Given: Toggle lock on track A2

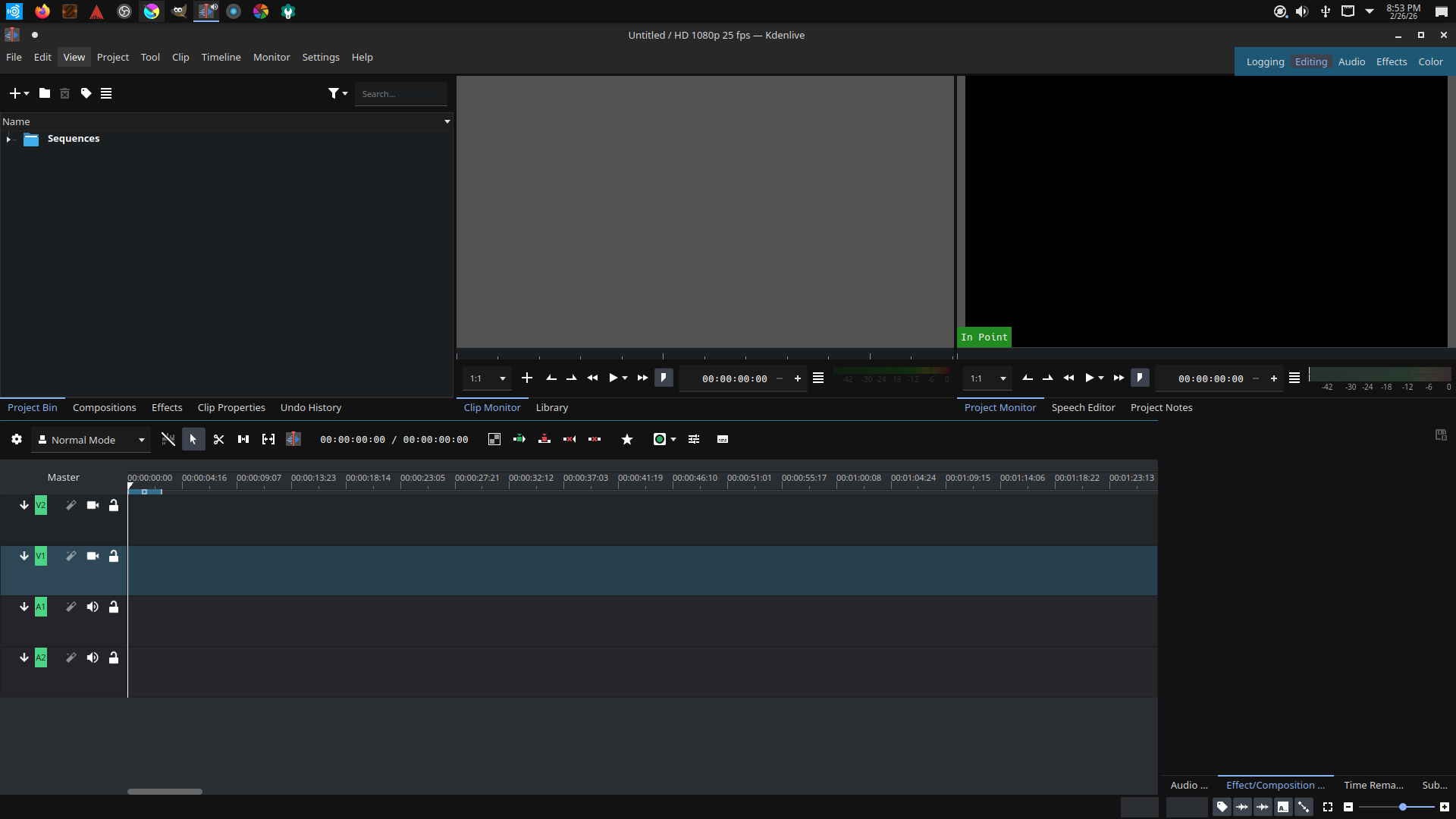Looking at the screenshot, I should click(x=114, y=658).
